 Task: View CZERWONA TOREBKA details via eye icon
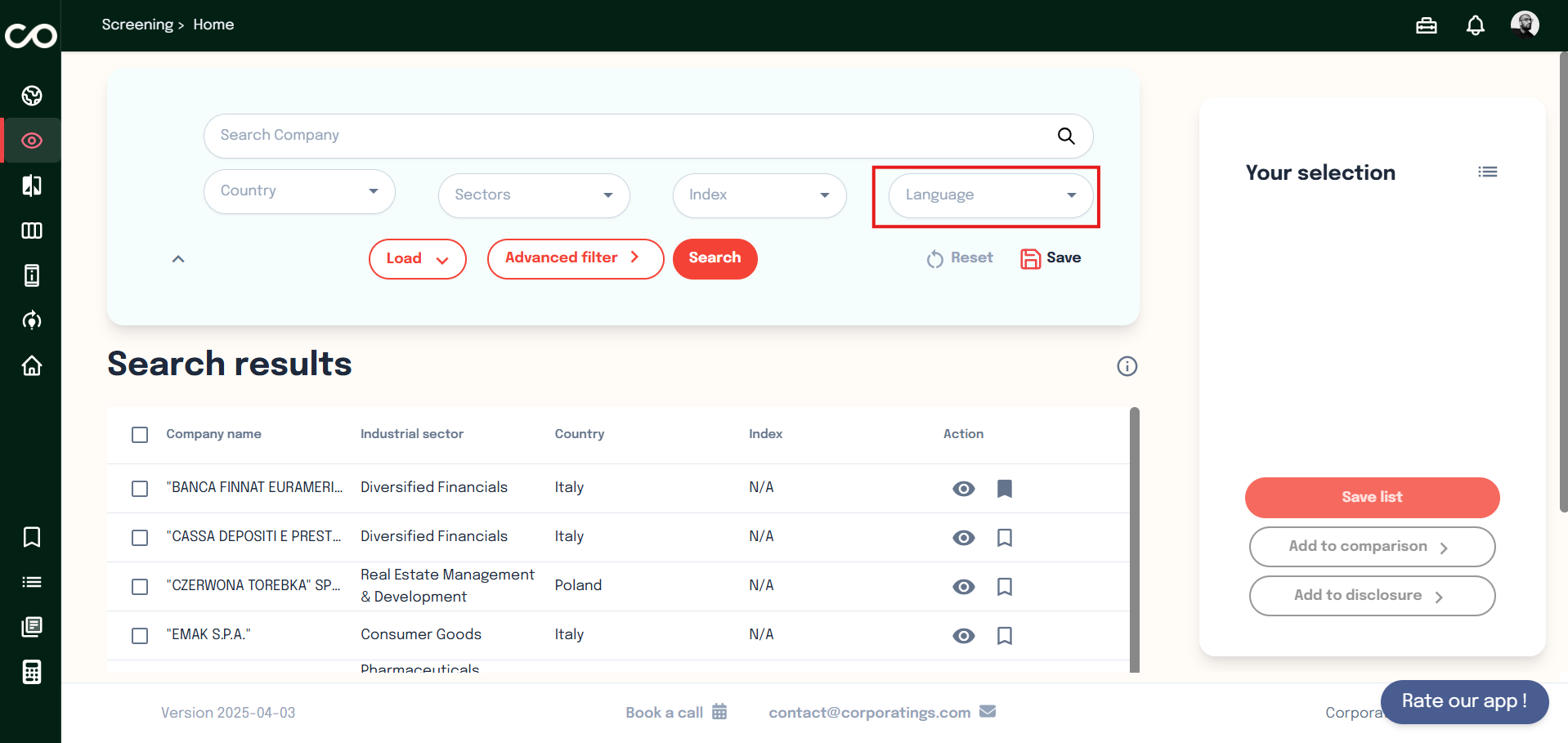tap(963, 587)
